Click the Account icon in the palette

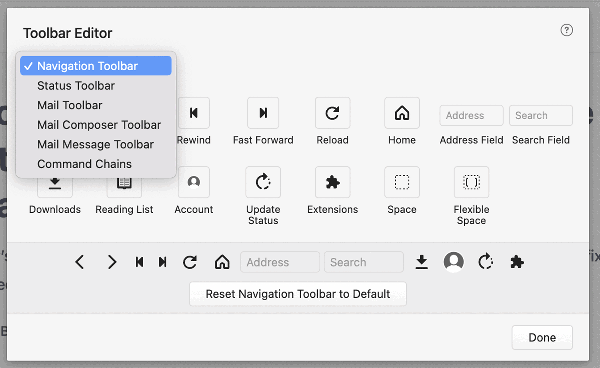tap(194, 182)
